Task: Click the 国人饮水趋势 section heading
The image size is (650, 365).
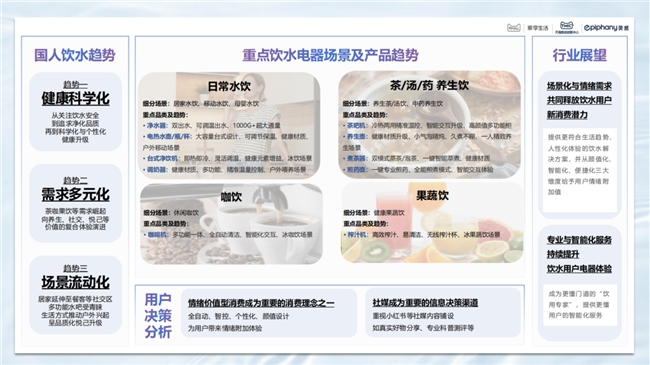Action: 75,55
